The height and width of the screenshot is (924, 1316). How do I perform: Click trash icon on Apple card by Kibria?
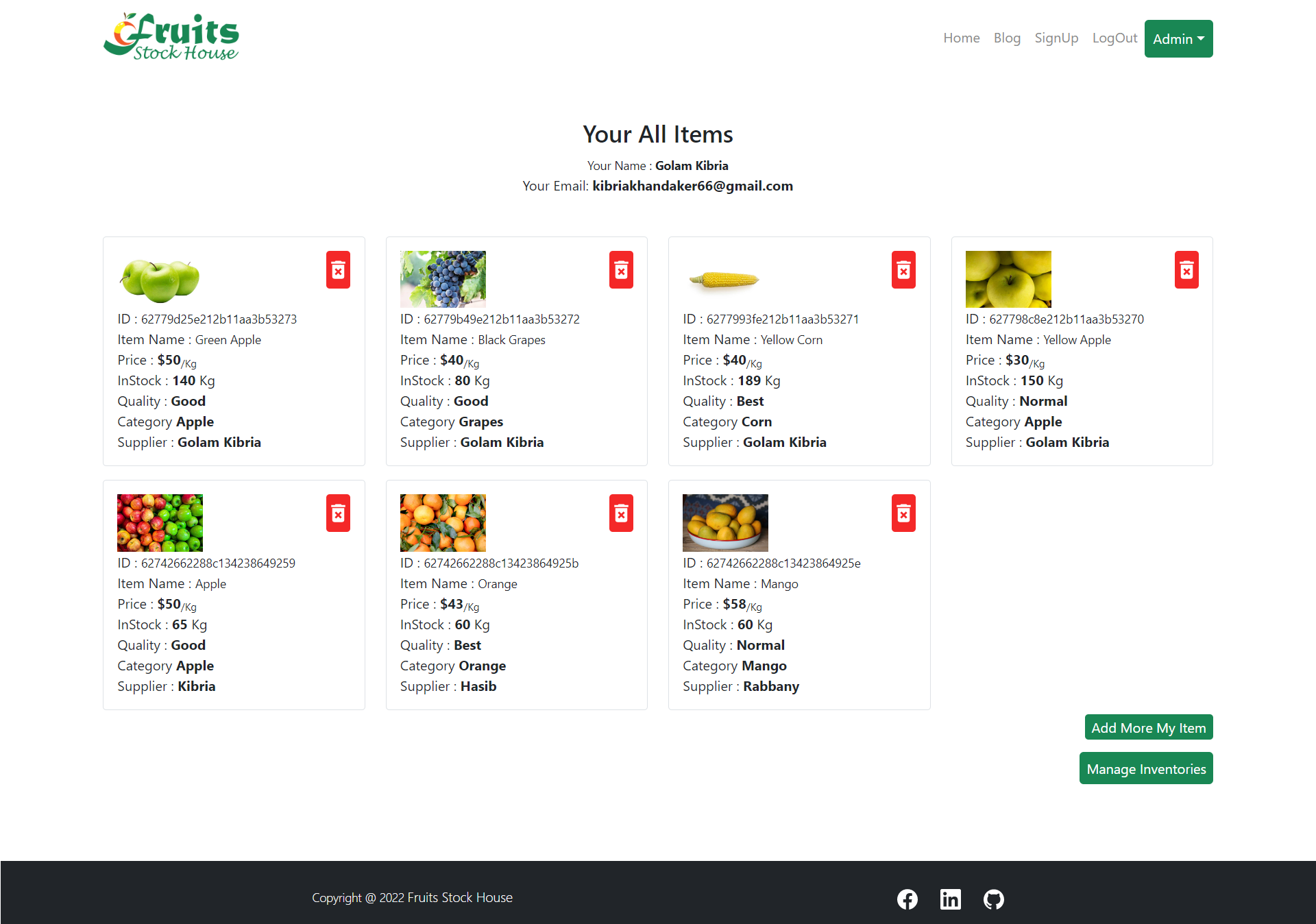pyautogui.click(x=338, y=513)
